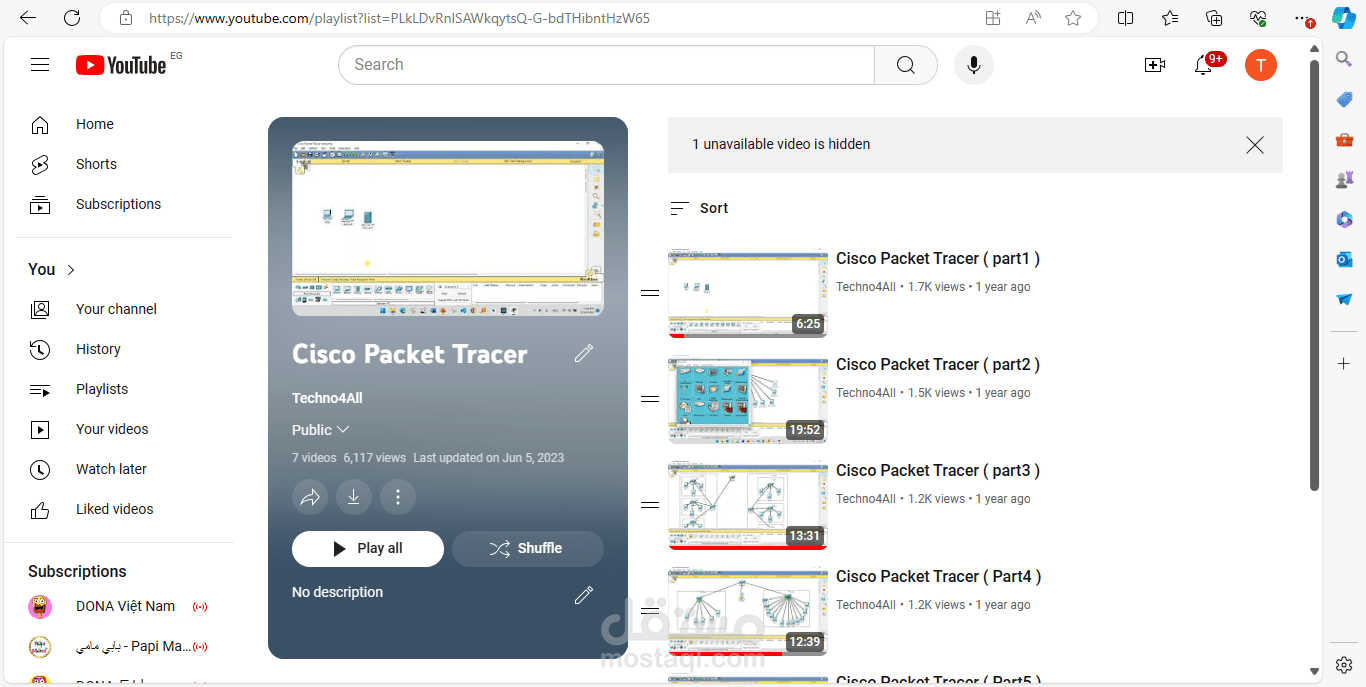
Task: Open playlist more options three dots
Action: click(398, 497)
